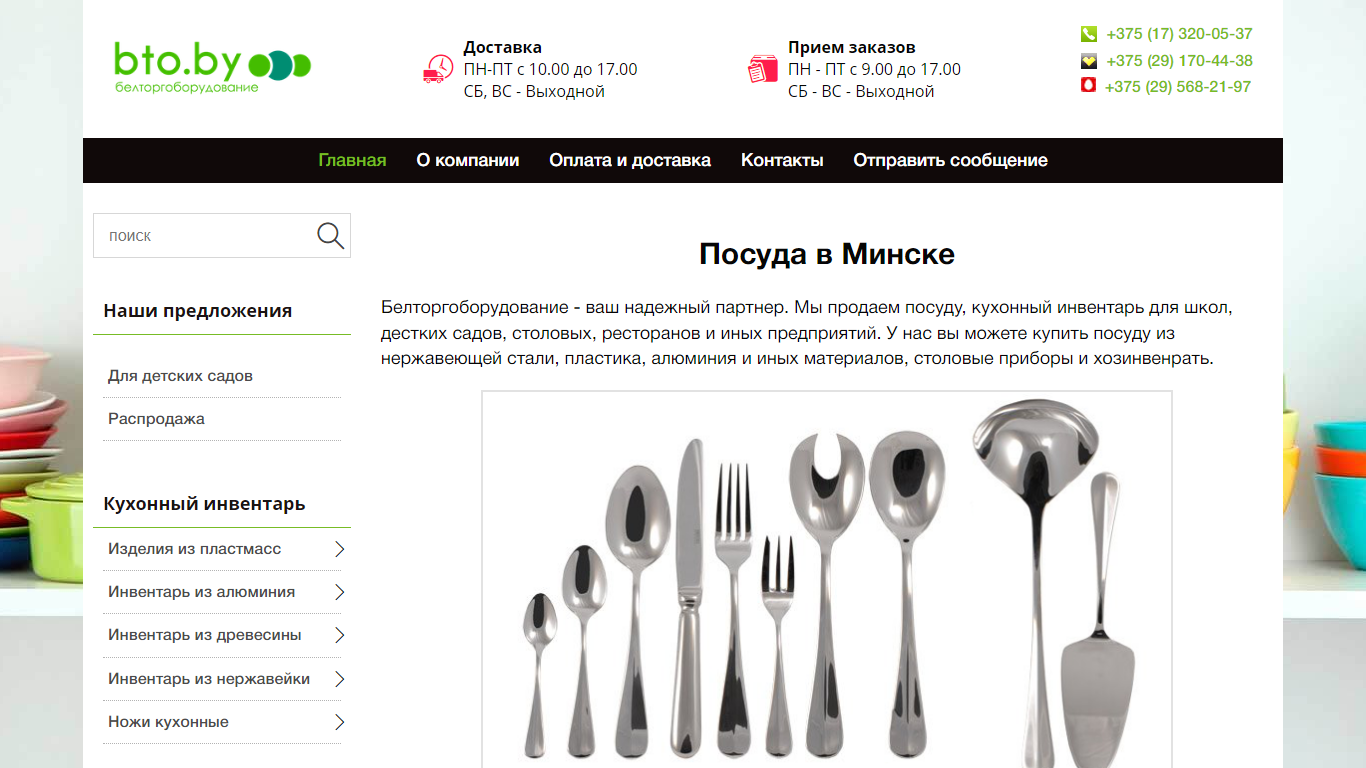This screenshot has width=1366, height=768.
Task: Go to Оплата и доставка page
Action: tap(630, 160)
